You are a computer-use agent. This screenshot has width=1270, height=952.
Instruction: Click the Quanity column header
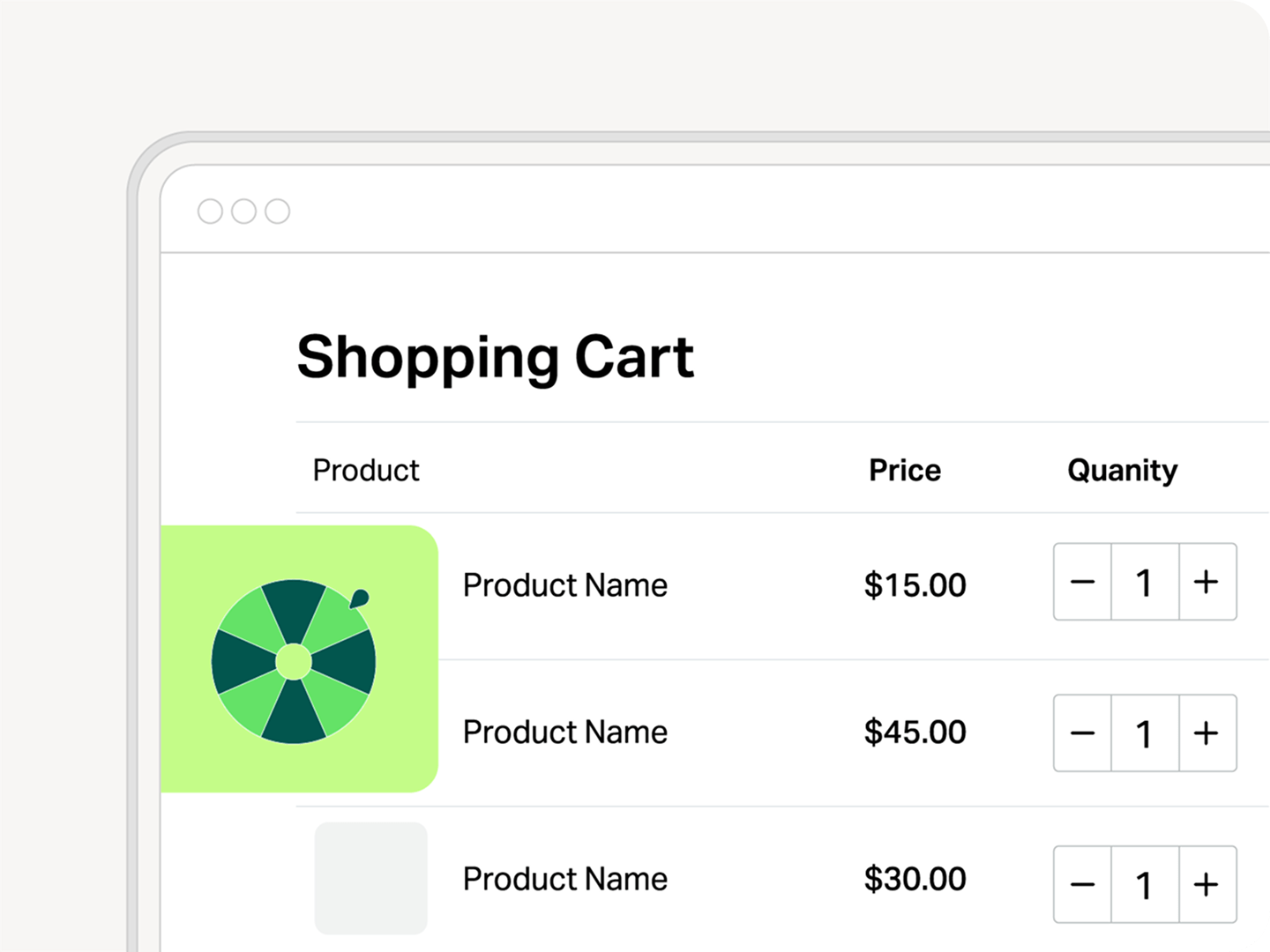click(x=1122, y=471)
